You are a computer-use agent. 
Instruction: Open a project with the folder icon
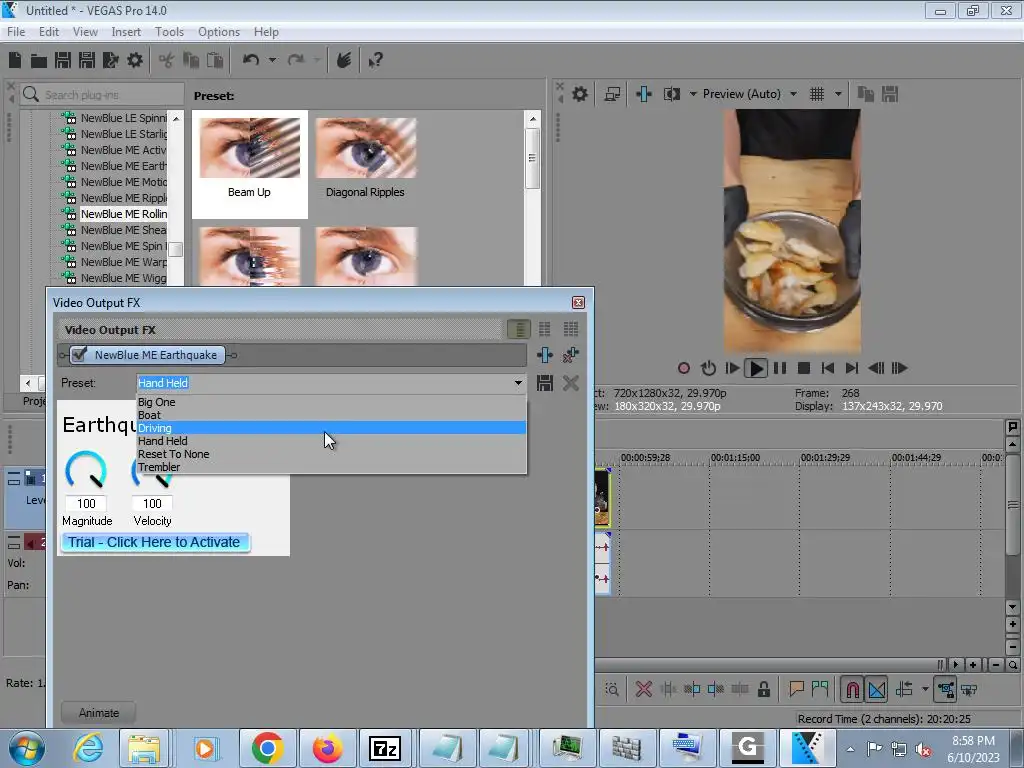pyautogui.click(x=39, y=61)
